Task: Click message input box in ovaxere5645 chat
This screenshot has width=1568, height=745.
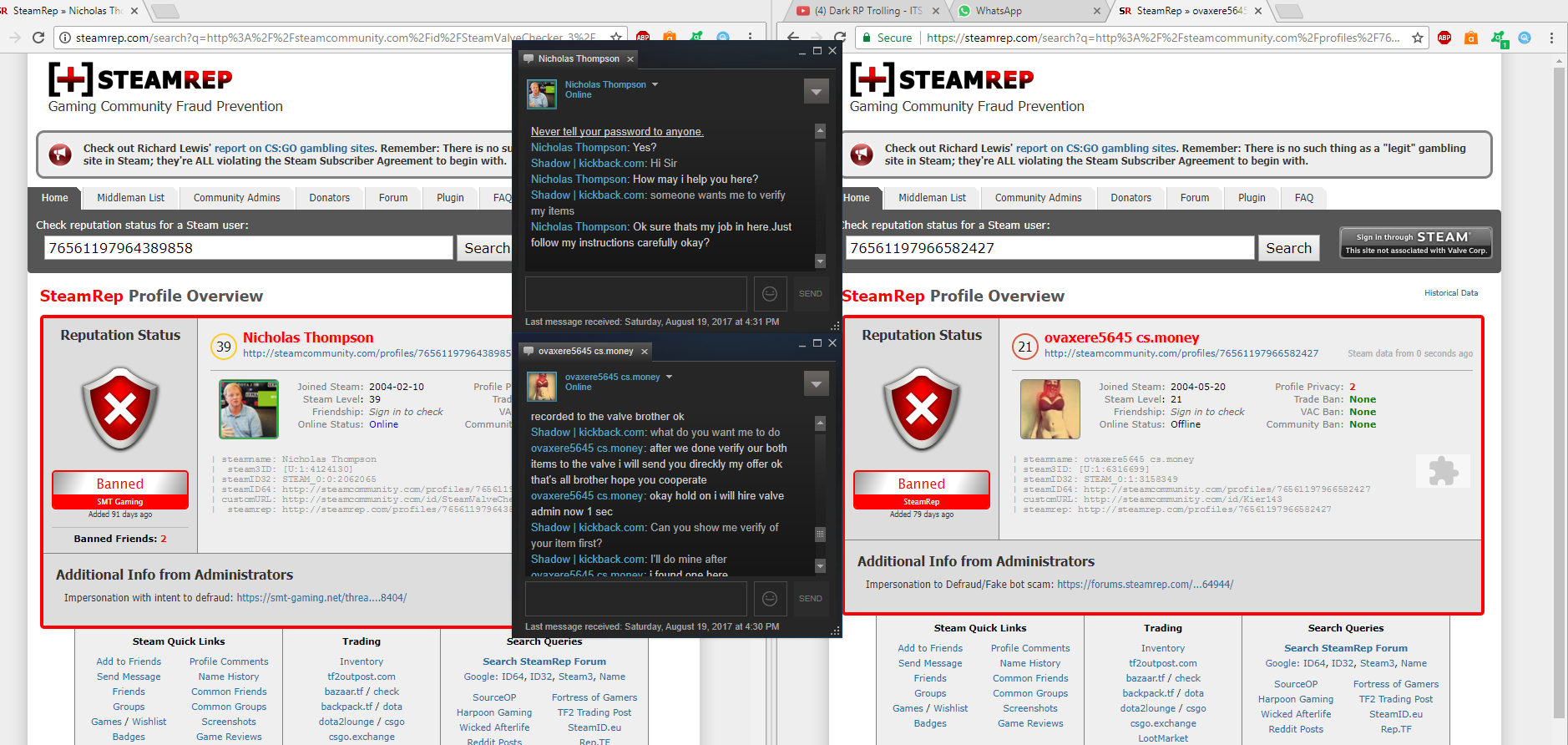Action: pyautogui.click(x=635, y=599)
